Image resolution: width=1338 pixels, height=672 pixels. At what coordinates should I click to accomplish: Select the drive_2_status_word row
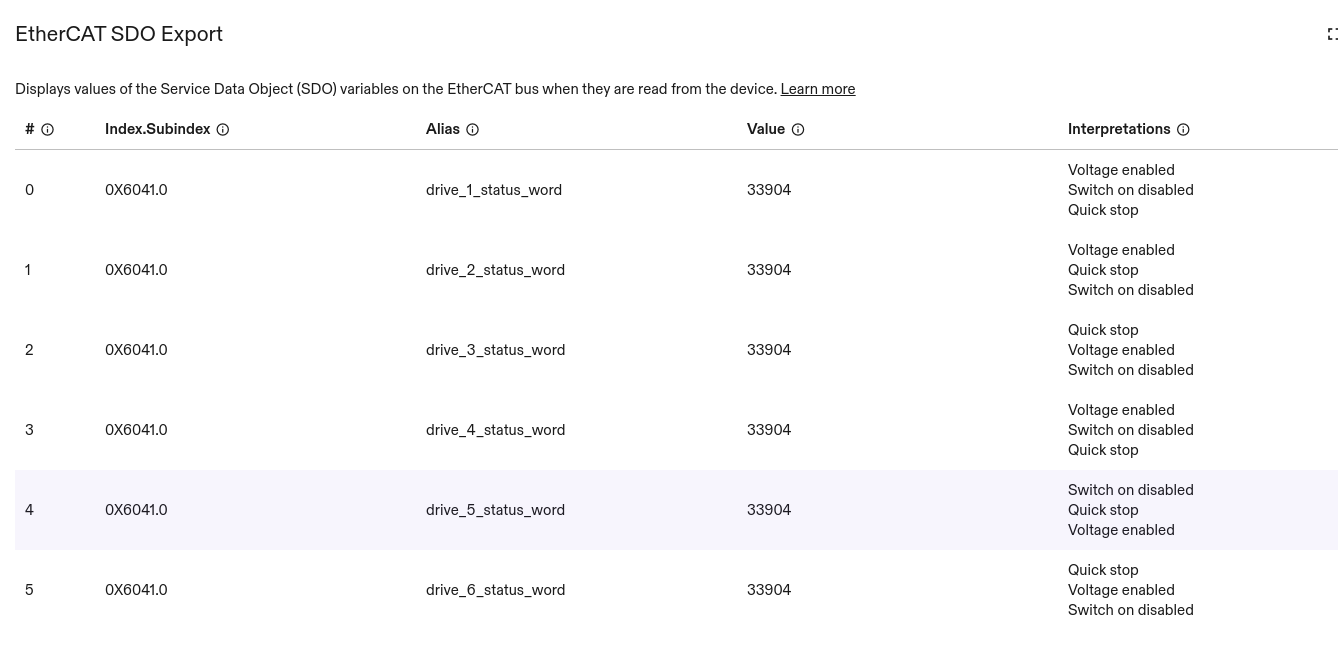[495, 270]
